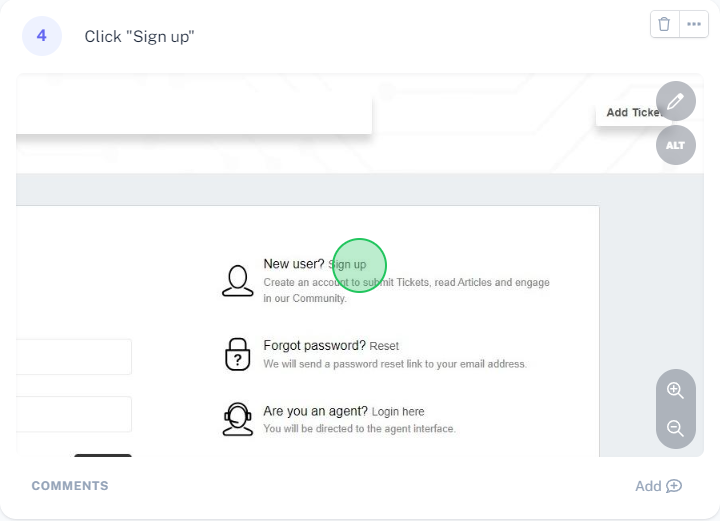
Task: Delete this step with the trash icon
Action: (x=665, y=25)
